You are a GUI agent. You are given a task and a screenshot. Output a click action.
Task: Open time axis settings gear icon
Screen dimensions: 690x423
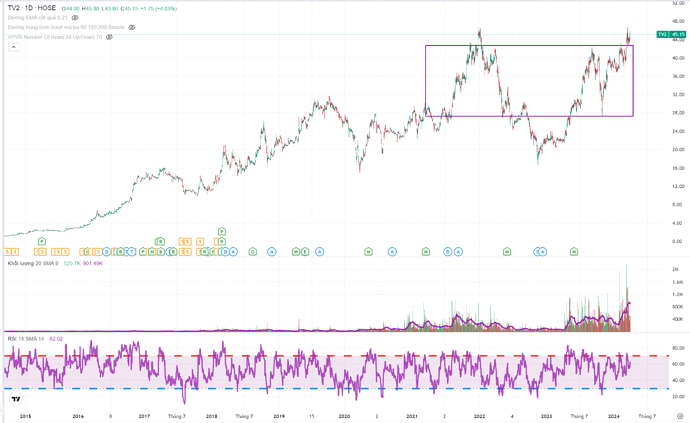click(680, 416)
